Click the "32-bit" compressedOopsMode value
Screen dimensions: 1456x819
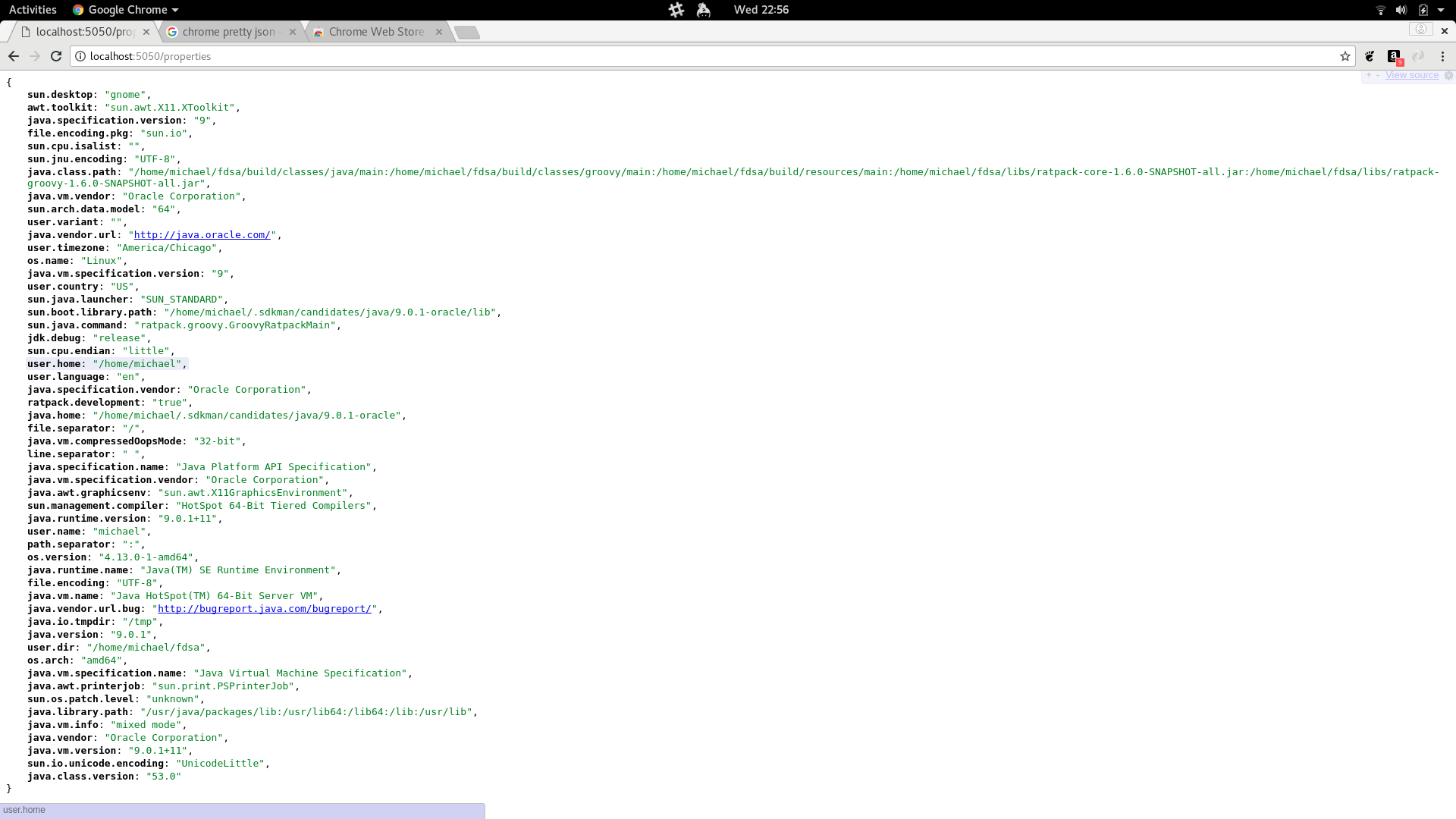[217, 441]
